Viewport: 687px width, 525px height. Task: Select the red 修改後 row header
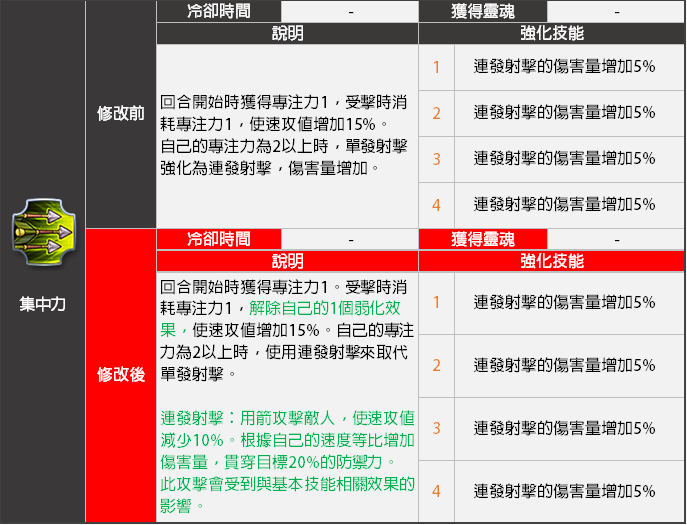(120, 375)
